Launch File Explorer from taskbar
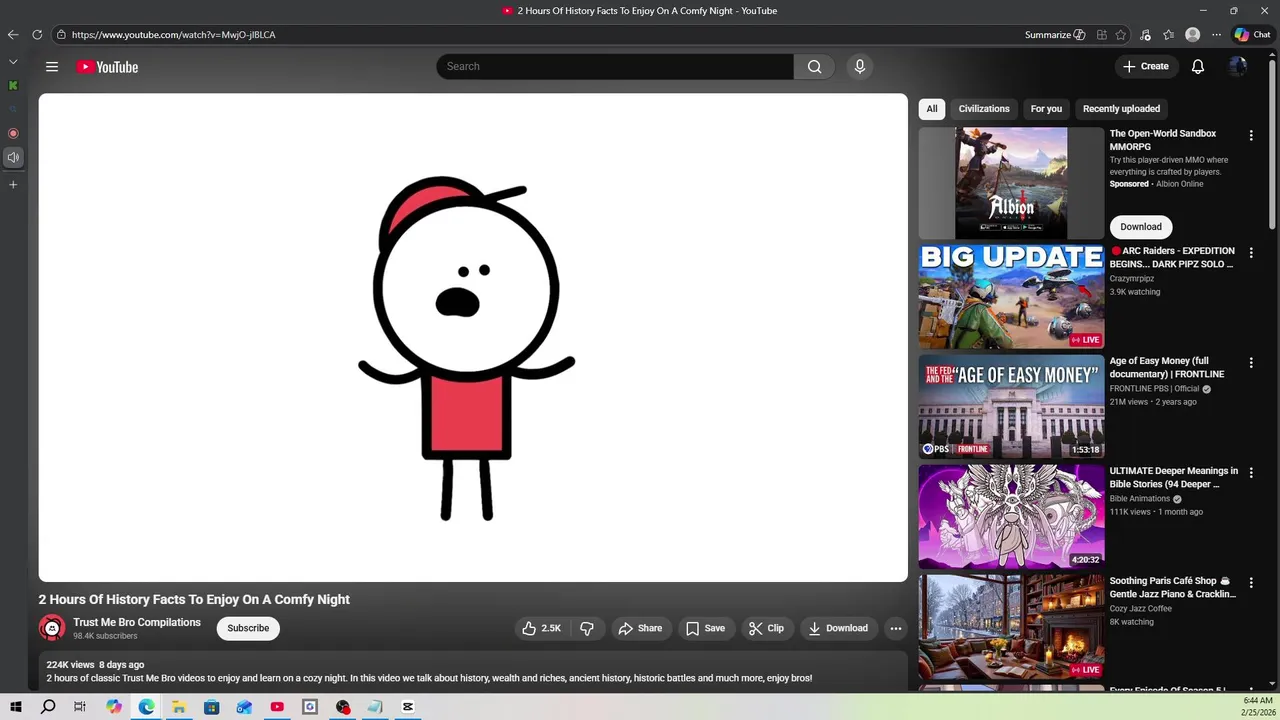The height and width of the screenshot is (720, 1280). [178, 707]
